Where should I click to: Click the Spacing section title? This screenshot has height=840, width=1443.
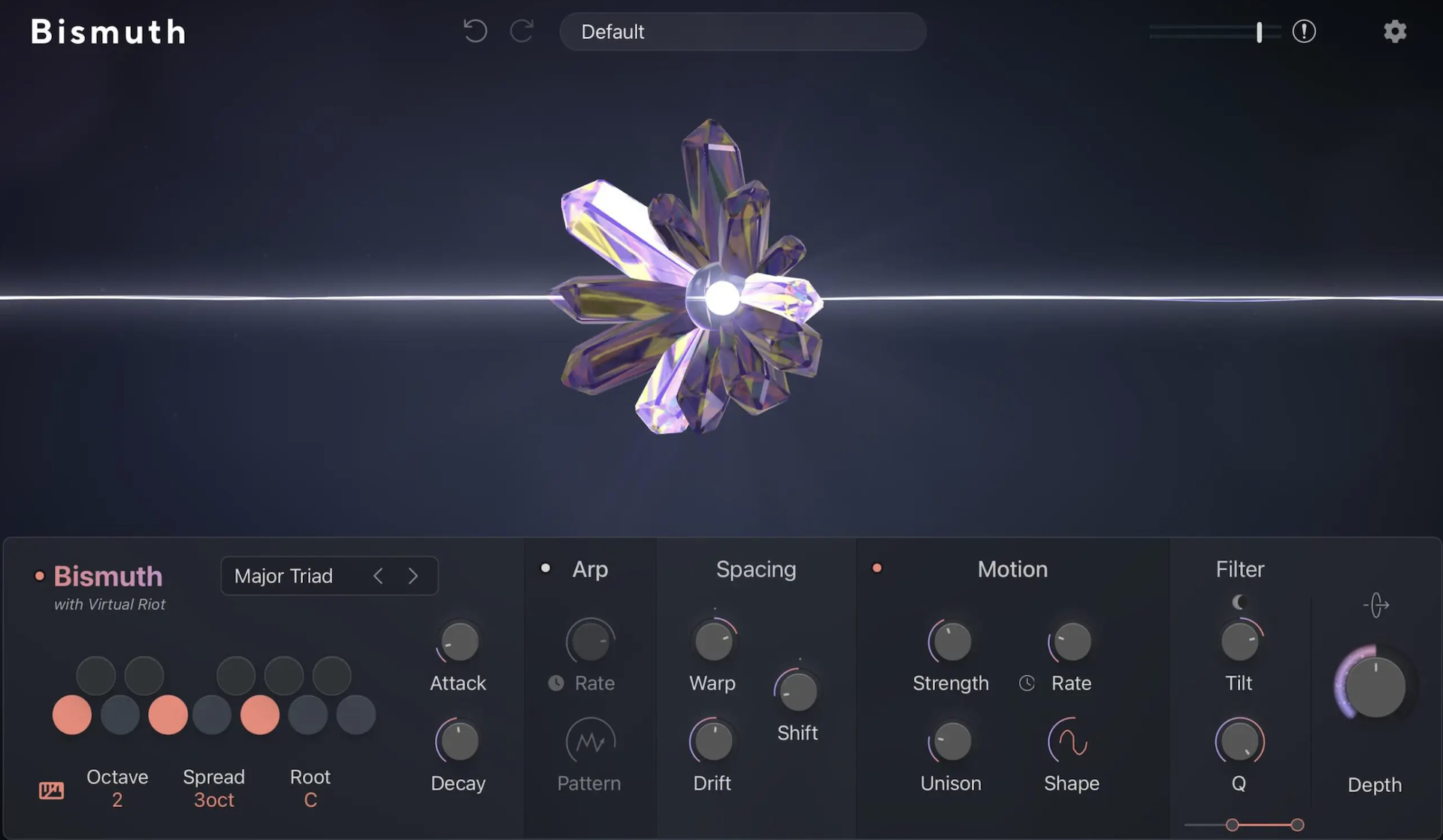[756, 570]
